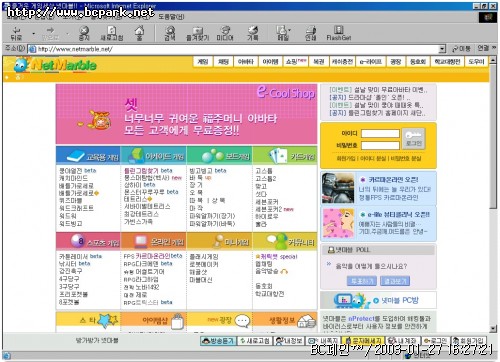Select the 게임 tab in NetMarble navigation
500x362 pixels.
click(x=203, y=62)
